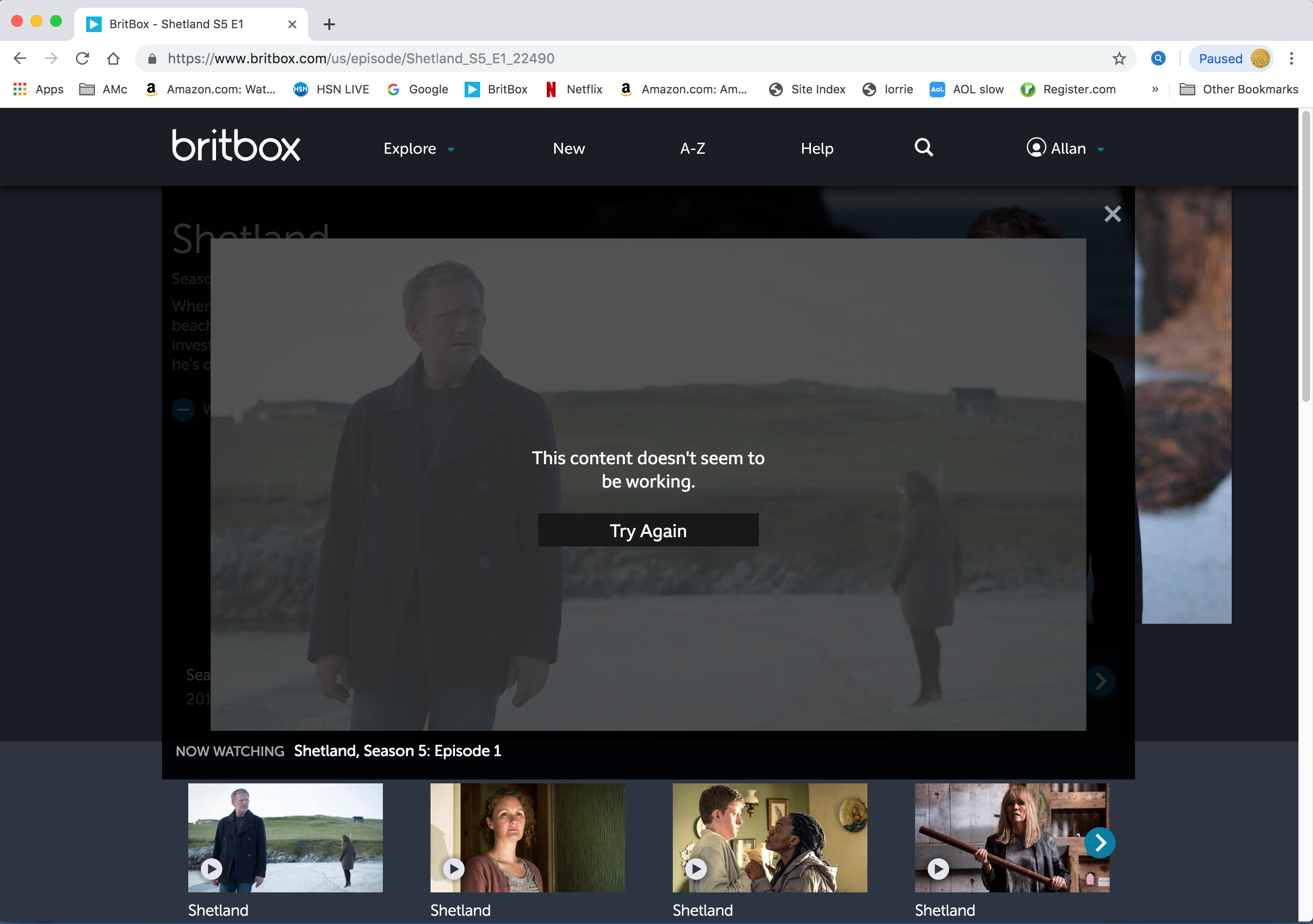Click the britbox logo
This screenshot has width=1313, height=924.
236,145
